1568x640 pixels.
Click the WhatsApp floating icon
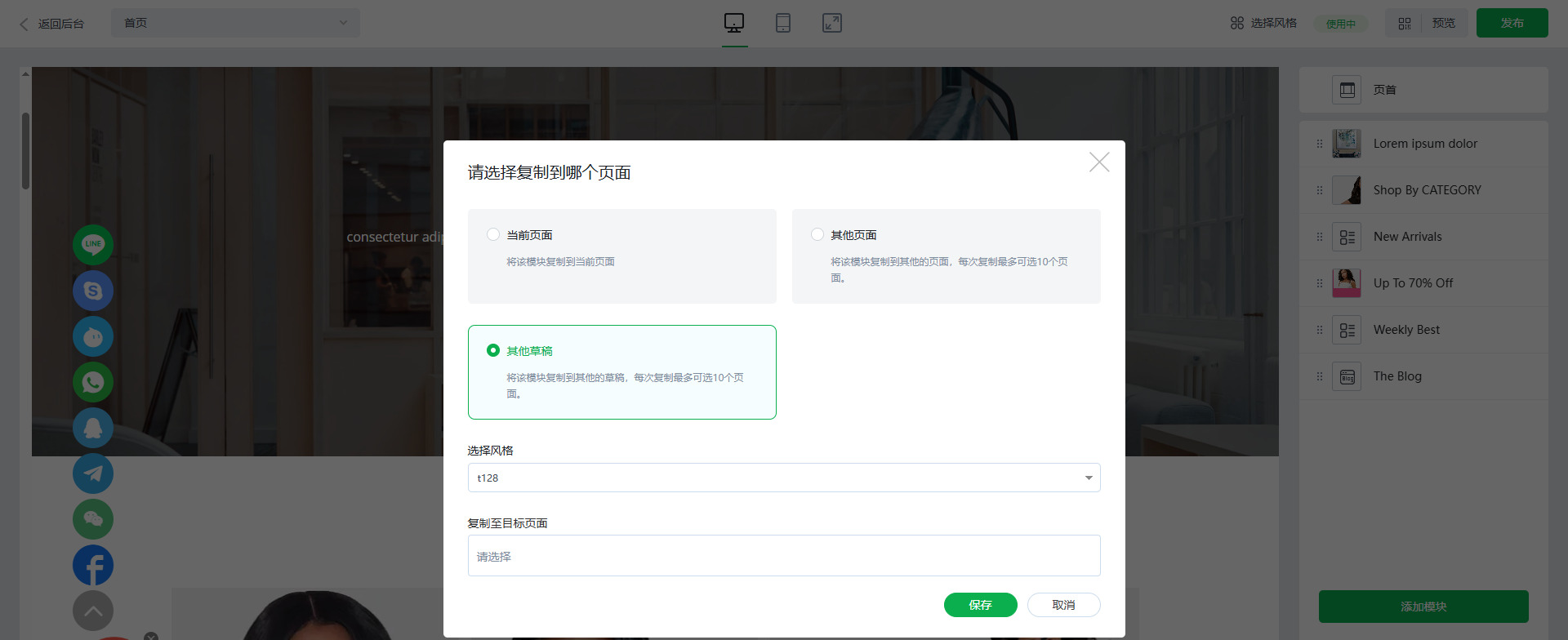(x=93, y=382)
